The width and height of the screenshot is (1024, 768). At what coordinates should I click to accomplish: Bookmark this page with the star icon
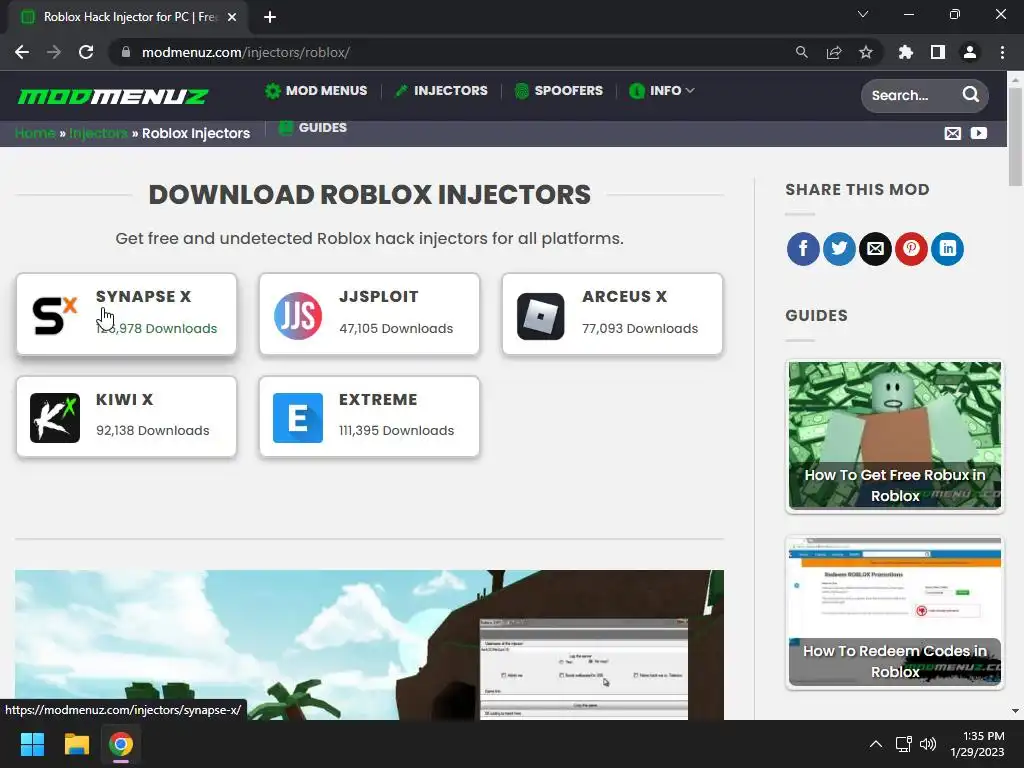pyautogui.click(x=866, y=52)
